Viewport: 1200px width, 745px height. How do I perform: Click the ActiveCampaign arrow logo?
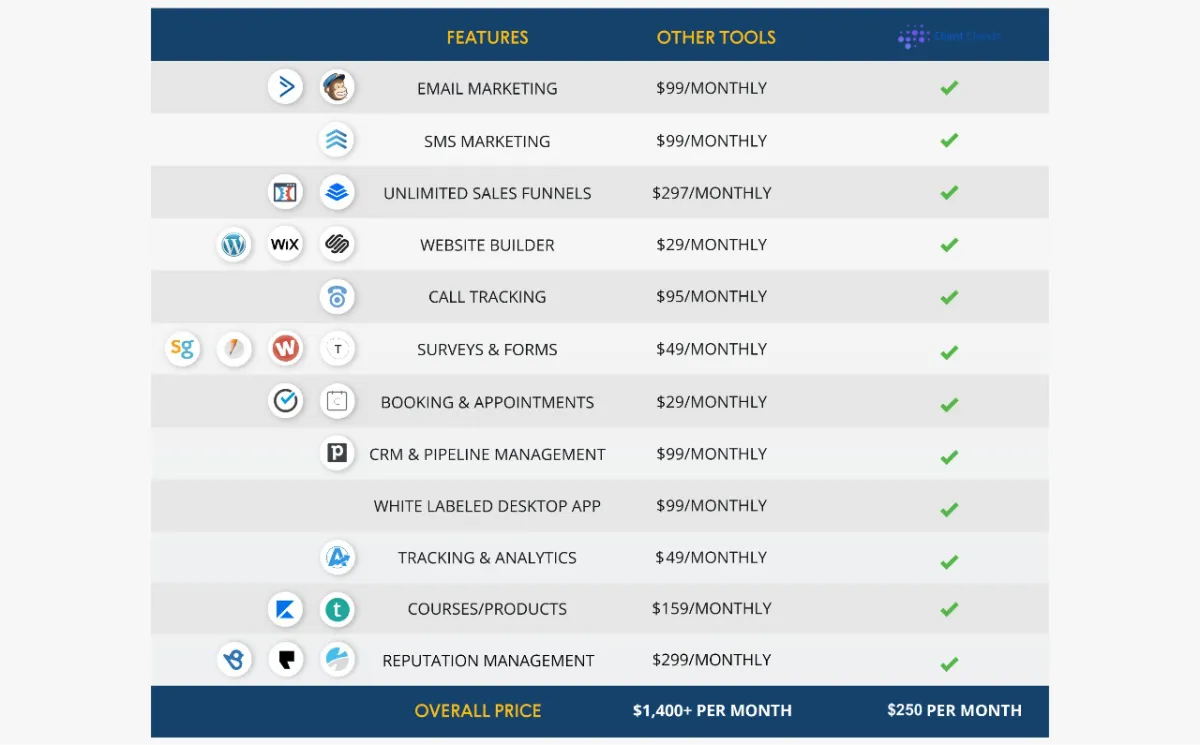click(x=286, y=88)
